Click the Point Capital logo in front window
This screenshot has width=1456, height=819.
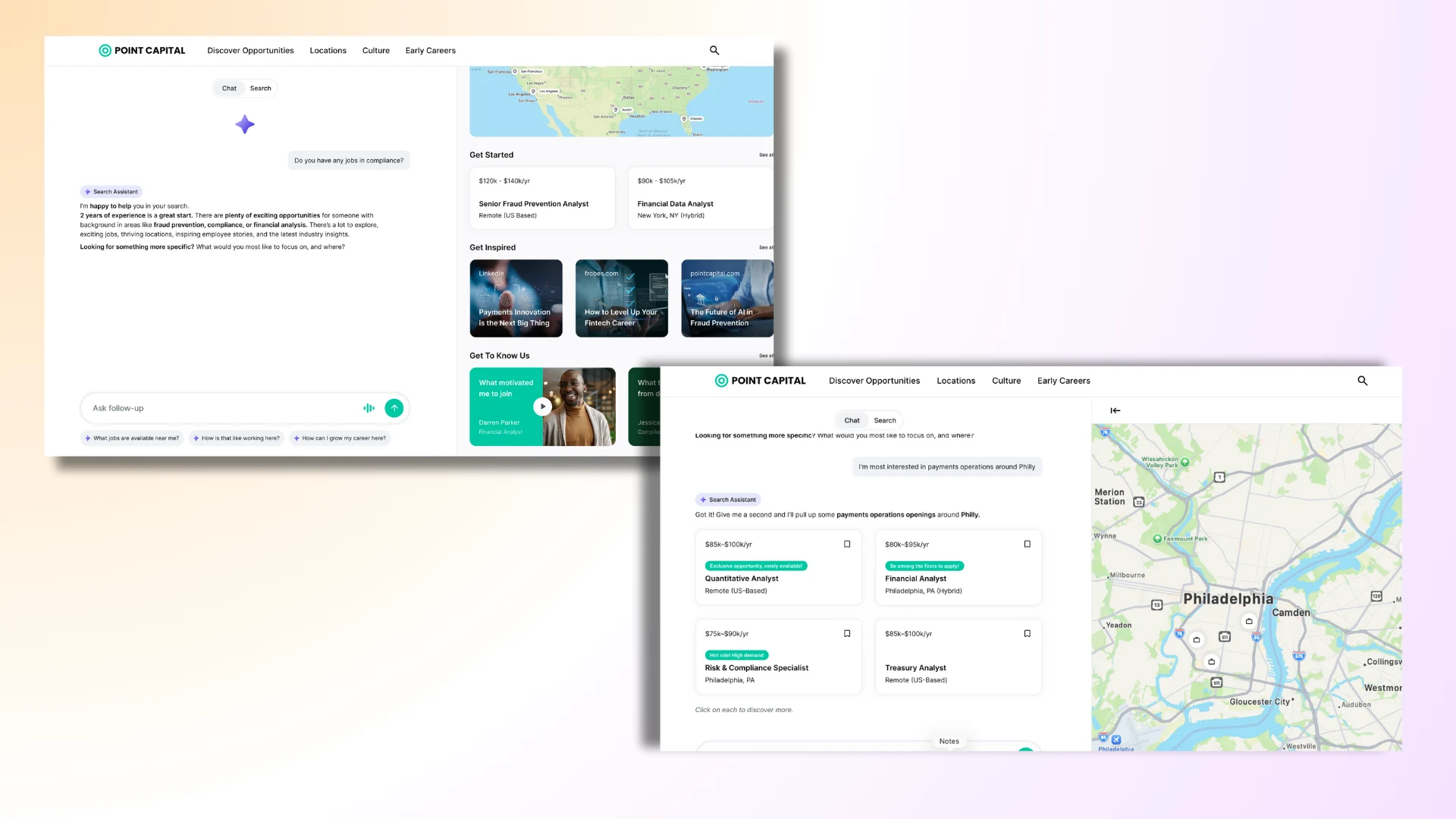point(760,381)
